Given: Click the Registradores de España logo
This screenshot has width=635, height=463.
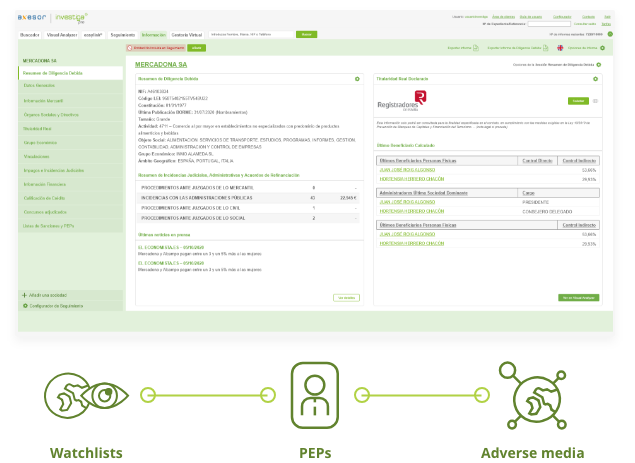Looking at the screenshot, I should click(x=402, y=101).
